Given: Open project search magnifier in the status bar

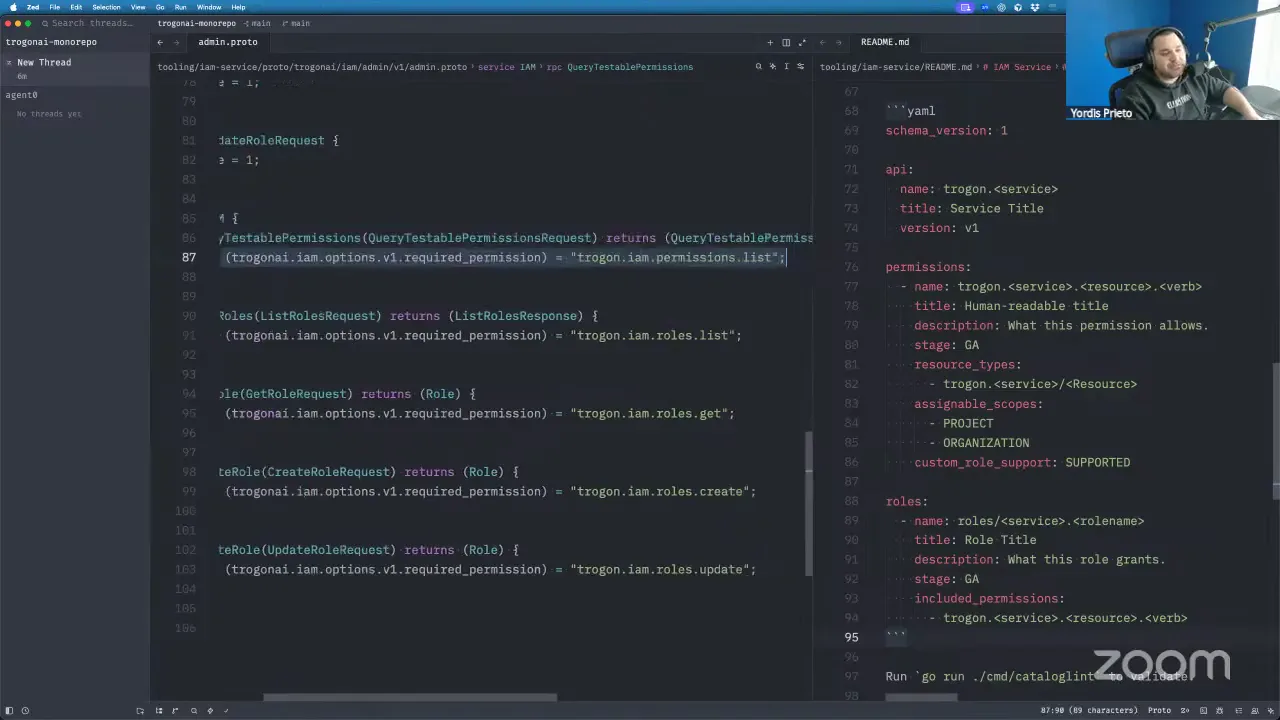Looking at the screenshot, I should click(192, 711).
